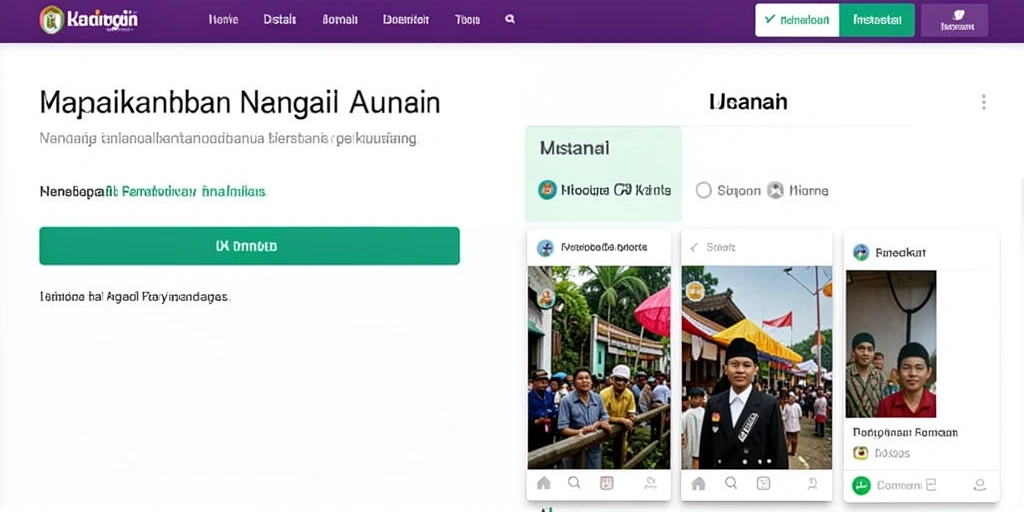The image size is (1024, 512).
Task: Open the three-dot menu beside the Ucanah heading
Action: pyautogui.click(x=983, y=102)
